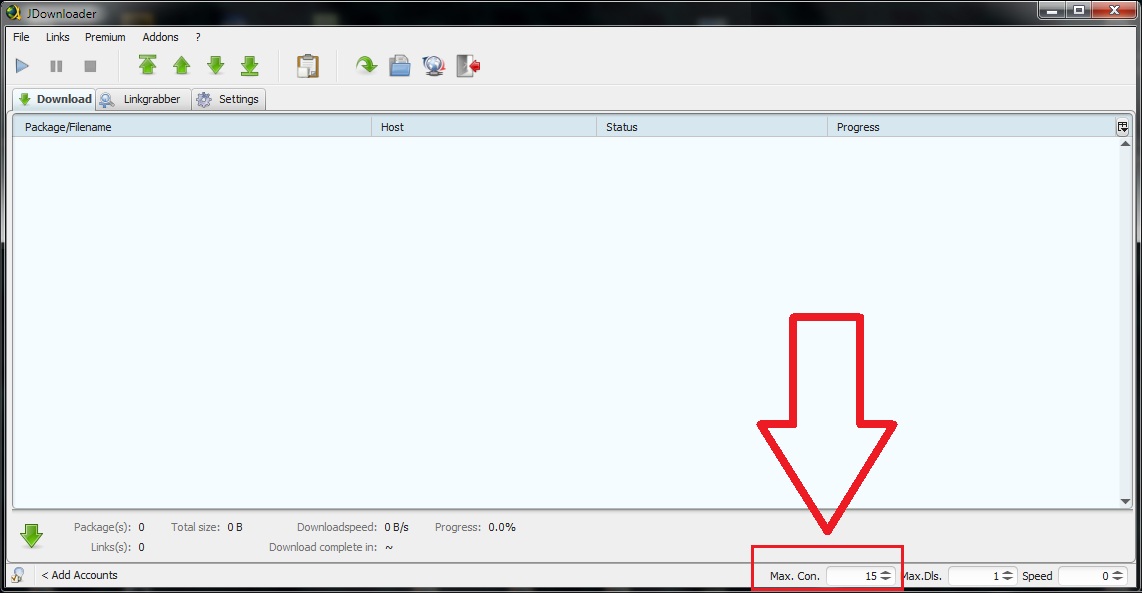Click the Speed limit input field
The height and width of the screenshot is (598, 1142).
(1084, 576)
